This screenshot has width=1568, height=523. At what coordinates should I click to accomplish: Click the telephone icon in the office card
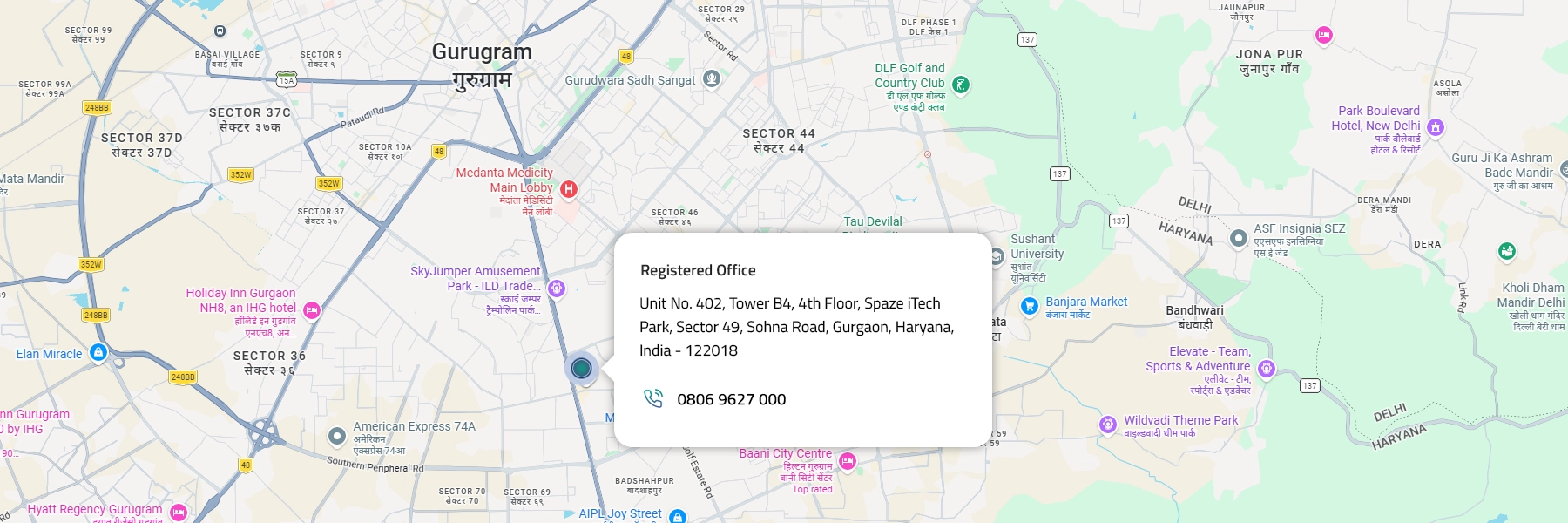[652, 398]
